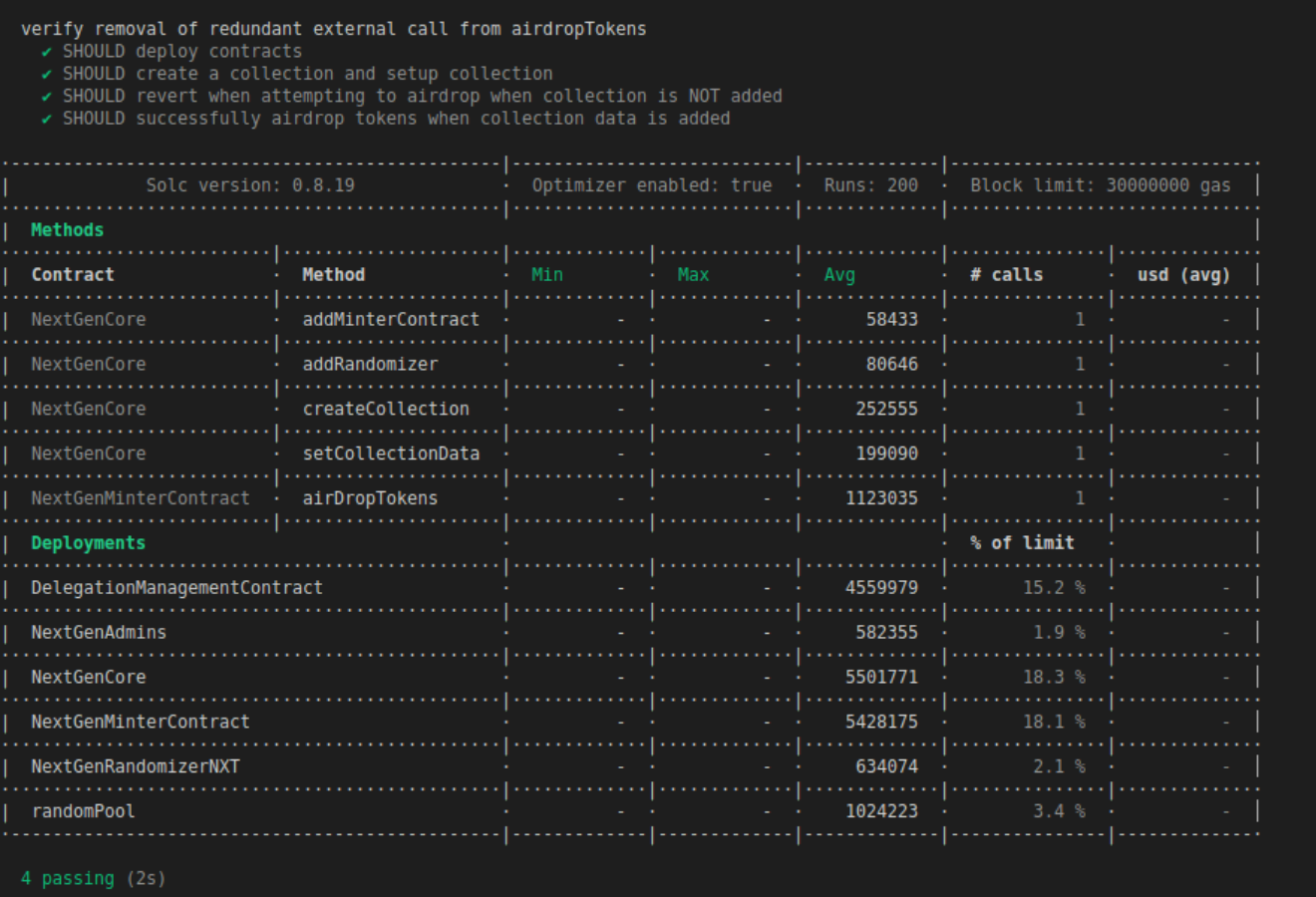Image resolution: width=1316 pixels, height=897 pixels.
Task: Click NextGenCore in the createCollection row
Action: 89,410
